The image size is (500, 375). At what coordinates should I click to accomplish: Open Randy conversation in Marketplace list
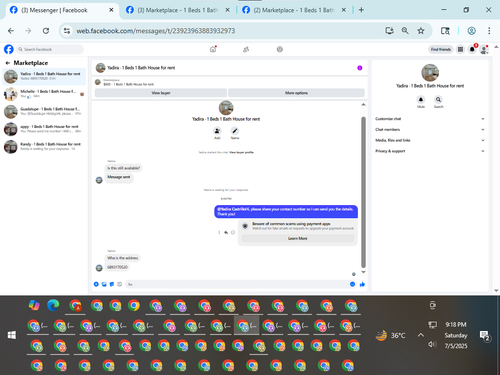click(44, 147)
